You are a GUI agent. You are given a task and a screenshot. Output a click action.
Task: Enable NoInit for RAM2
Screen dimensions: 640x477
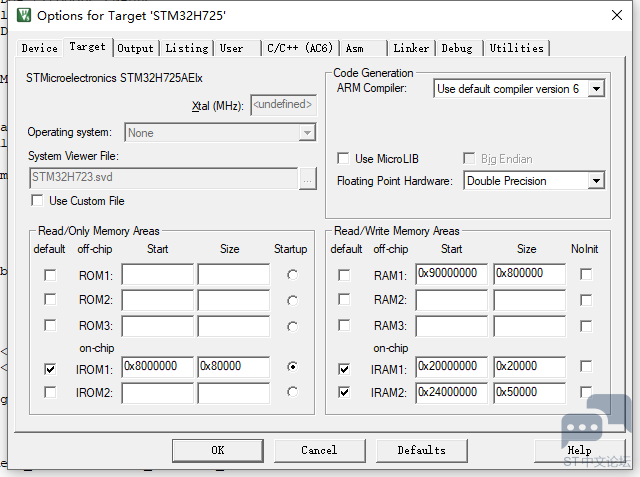click(x=586, y=300)
